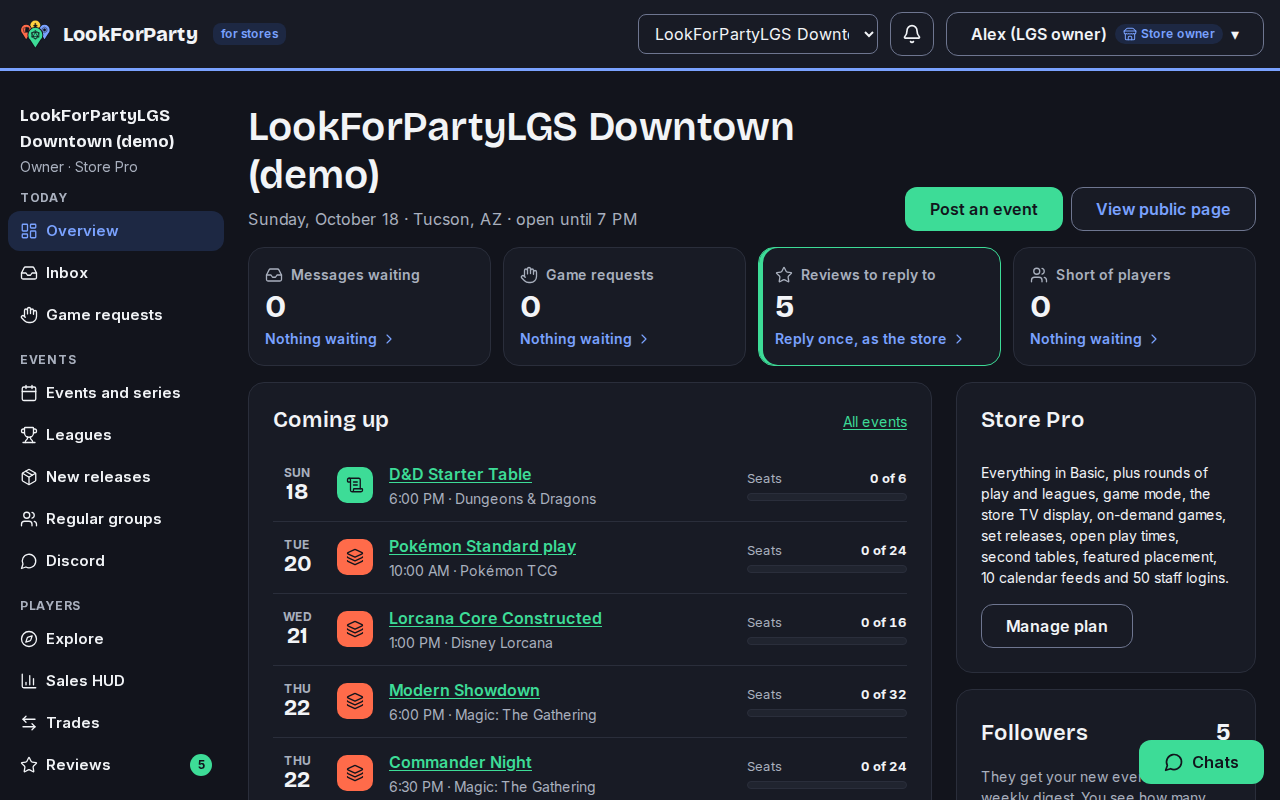Open Inbox in sidebar

116,273
